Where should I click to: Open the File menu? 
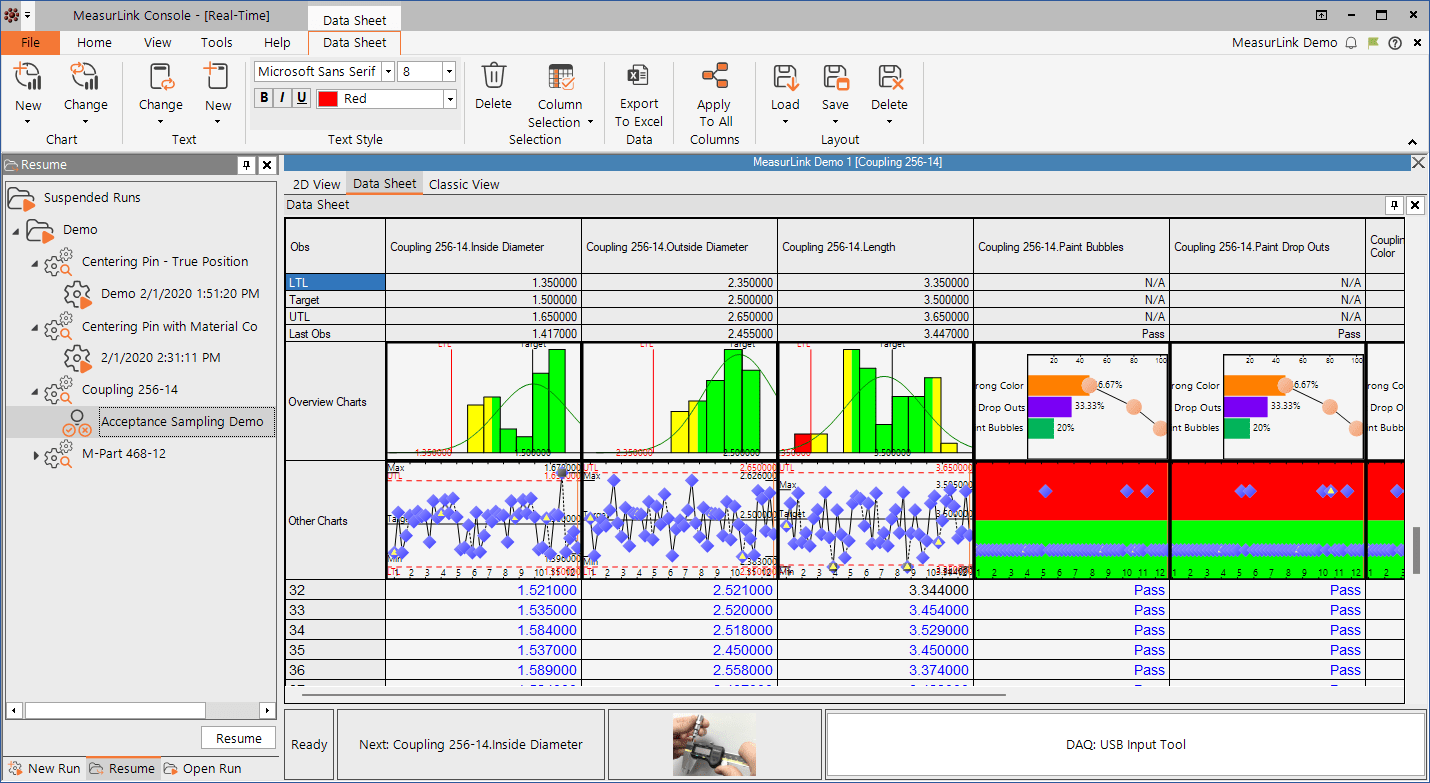pos(30,43)
